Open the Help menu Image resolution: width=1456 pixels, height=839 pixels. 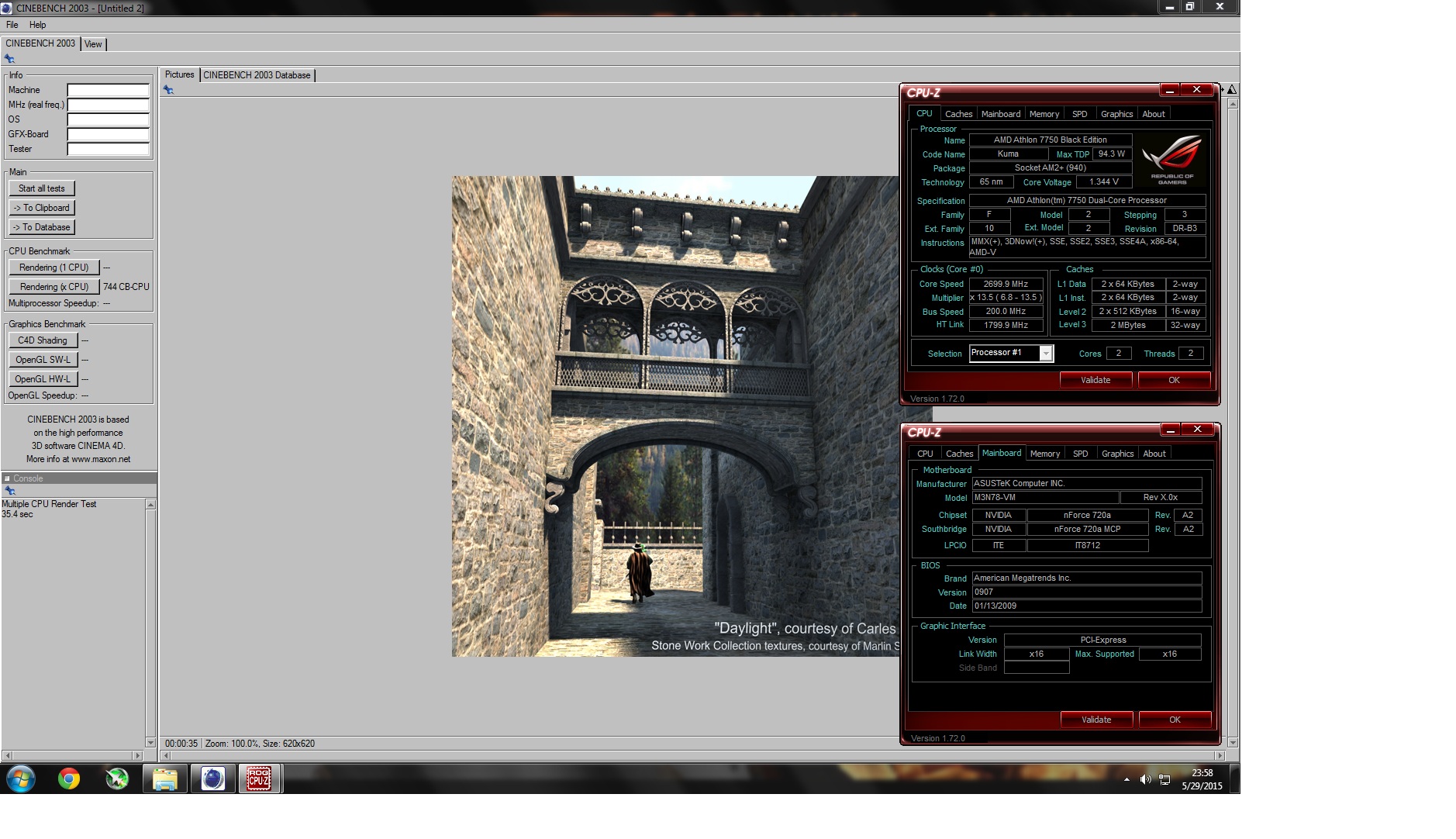pos(37,25)
